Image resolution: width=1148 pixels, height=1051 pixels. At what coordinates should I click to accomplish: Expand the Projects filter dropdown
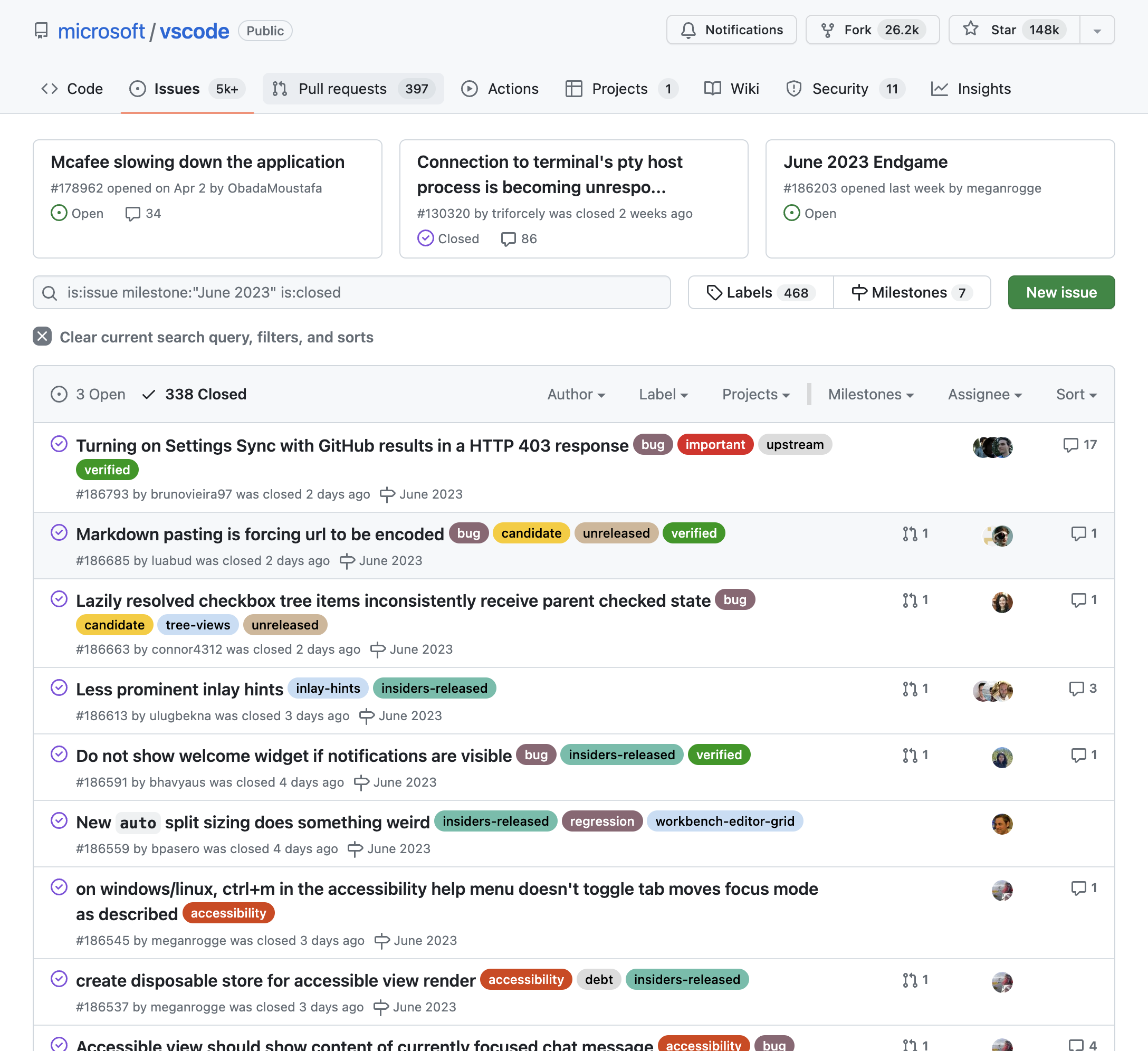tap(755, 394)
